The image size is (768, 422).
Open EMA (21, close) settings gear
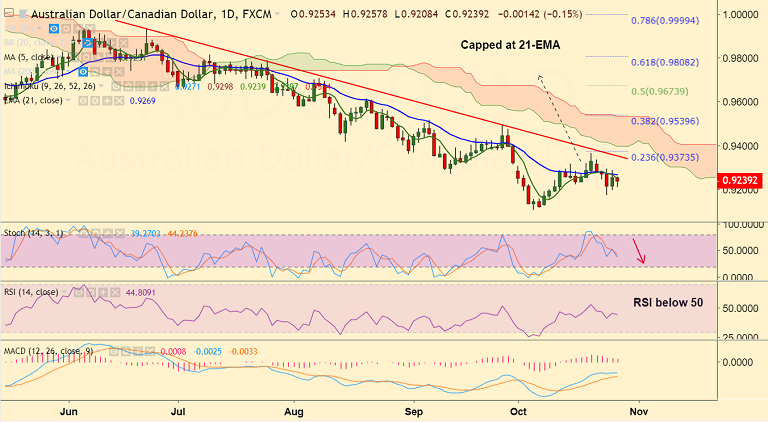(x=95, y=101)
